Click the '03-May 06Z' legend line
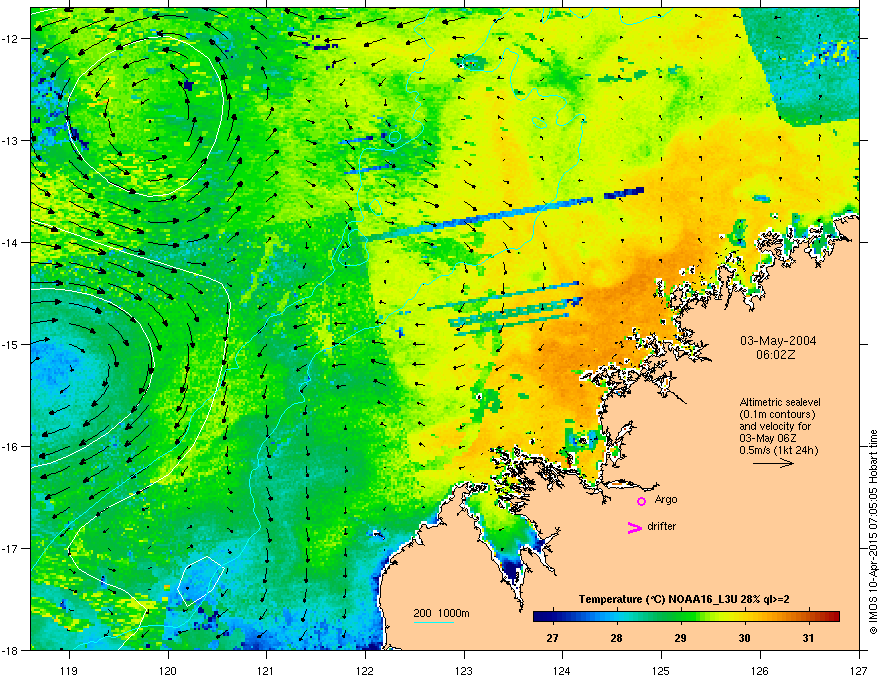The image size is (880, 680). [768, 438]
